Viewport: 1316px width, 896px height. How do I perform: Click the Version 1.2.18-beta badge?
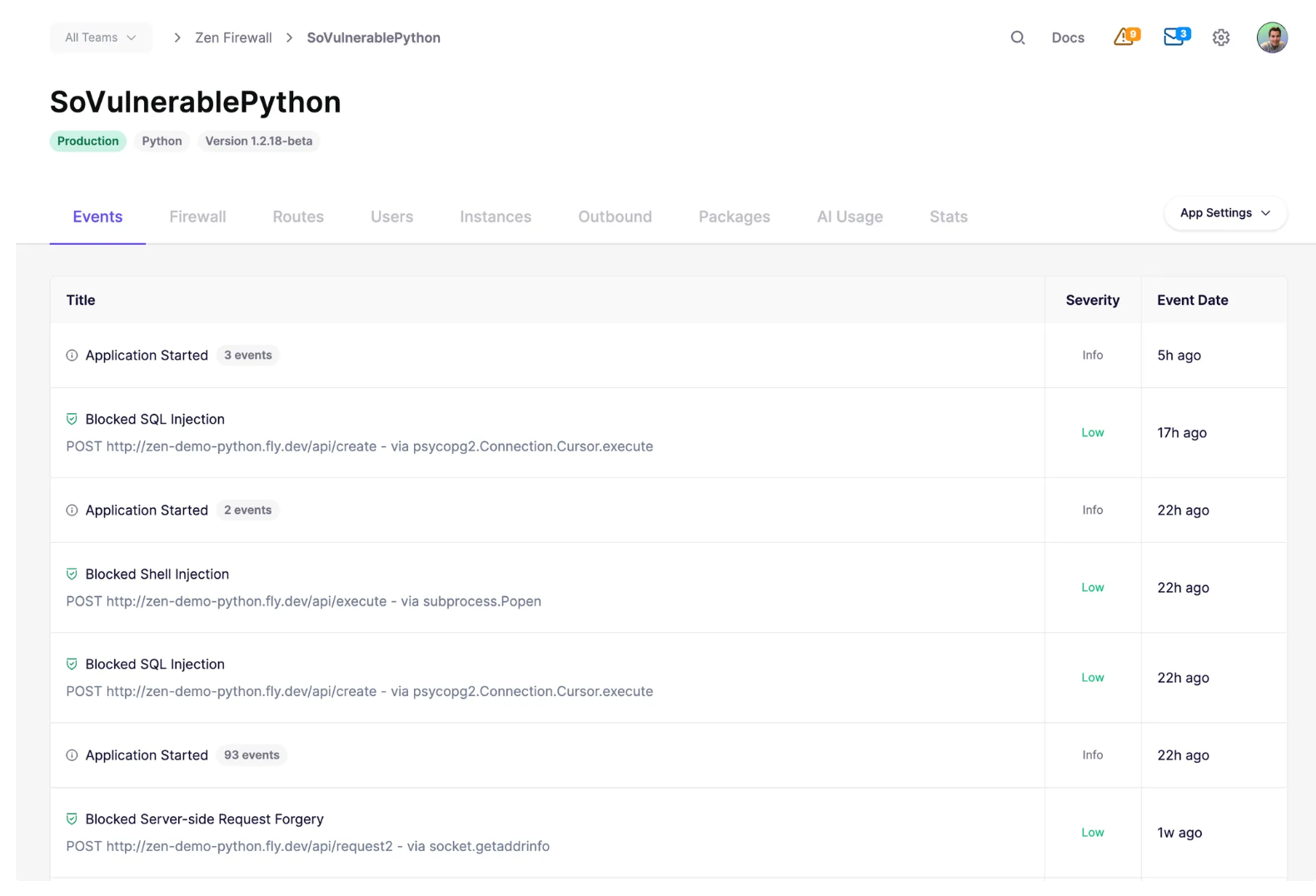259,142
